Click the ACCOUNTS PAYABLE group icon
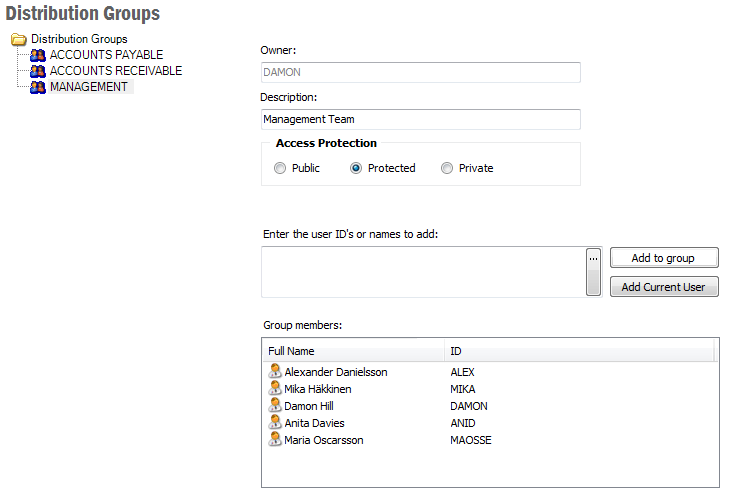735x498 pixels. [38, 55]
